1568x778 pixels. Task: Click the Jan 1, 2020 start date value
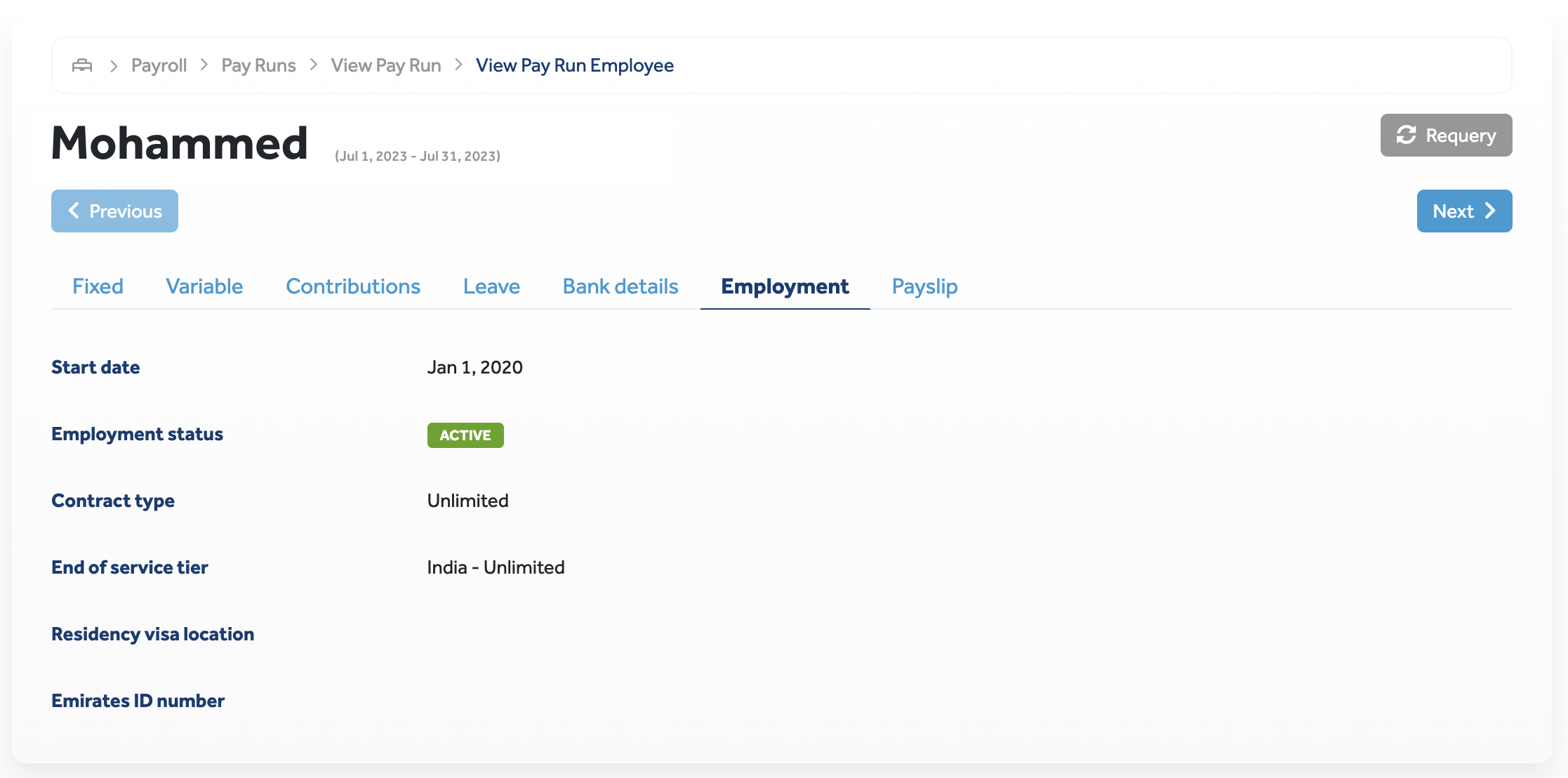coord(475,367)
